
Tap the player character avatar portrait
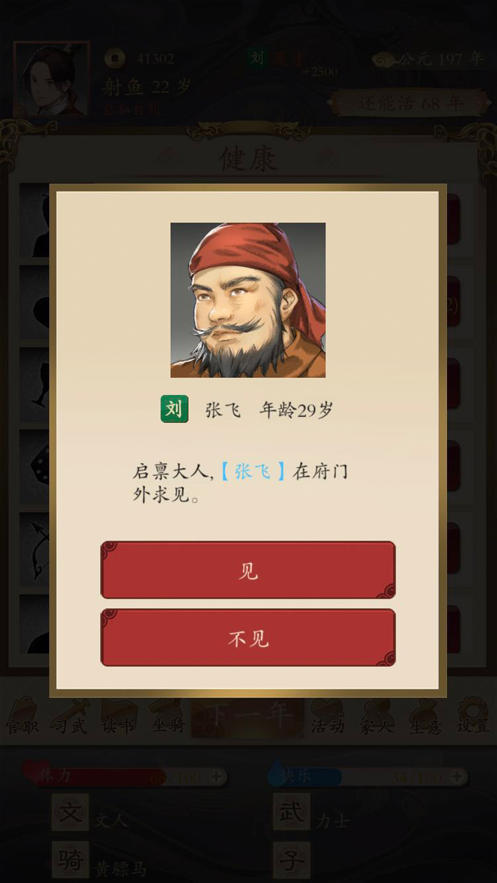point(52,78)
